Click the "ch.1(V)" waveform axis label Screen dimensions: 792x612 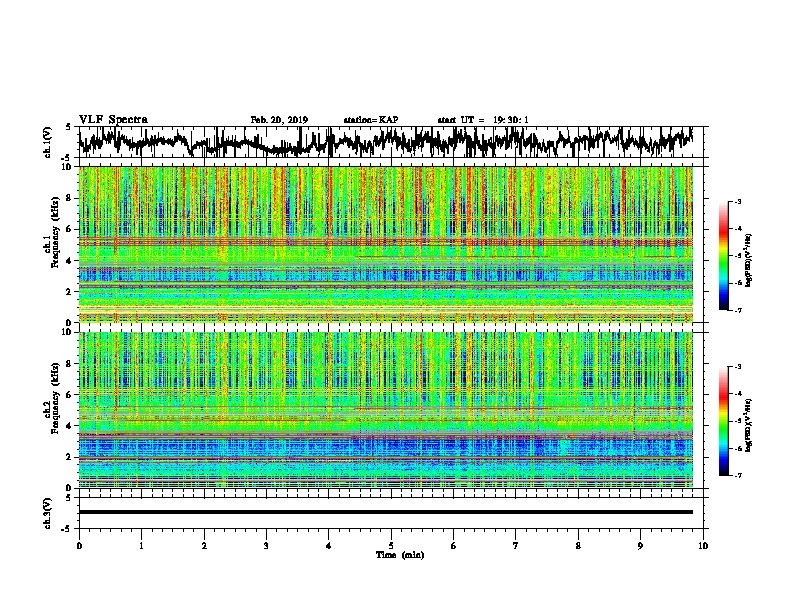tap(47, 142)
